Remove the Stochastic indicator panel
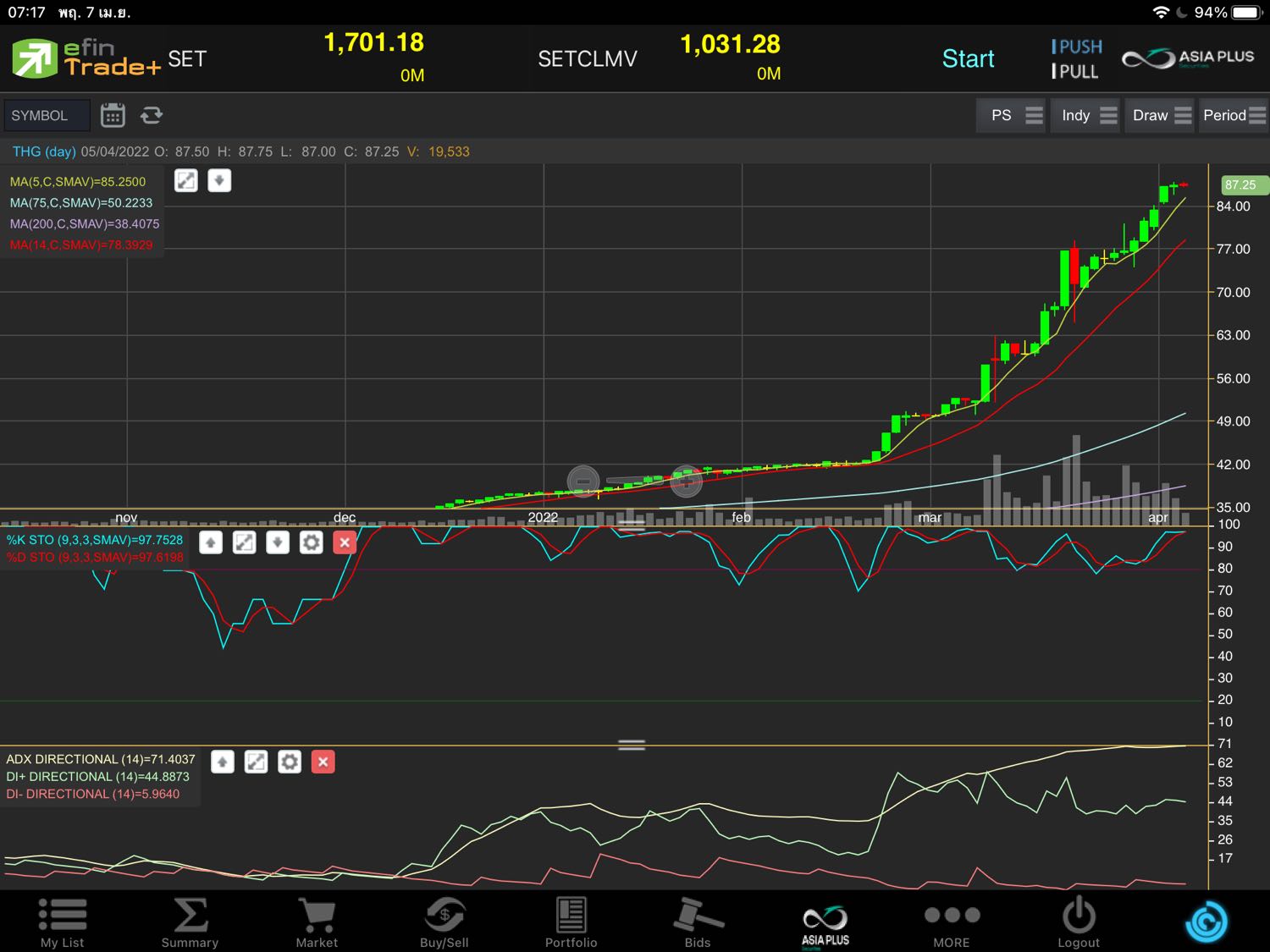The height and width of the screenshot is (952, 1270). coord(345,542)
